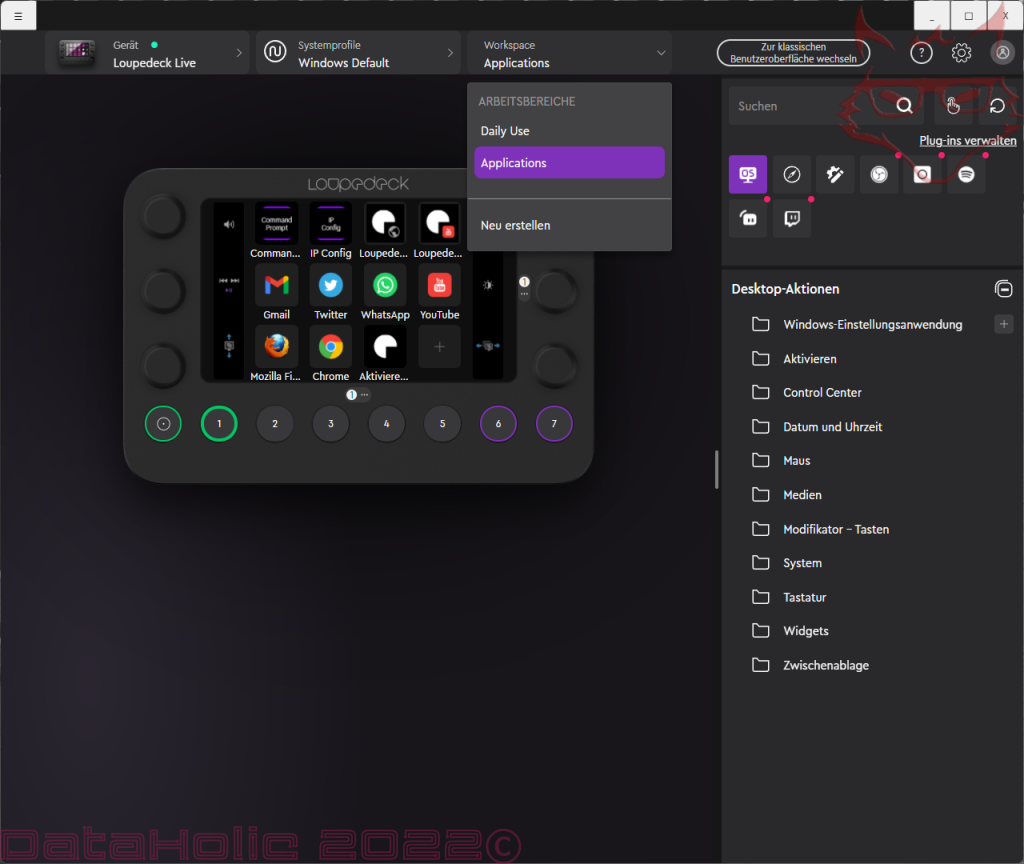Collapse the Desktop-Aktionen section
Image resolution: width=1024 pixels, height=864 pixels.
pos(1003,288)
